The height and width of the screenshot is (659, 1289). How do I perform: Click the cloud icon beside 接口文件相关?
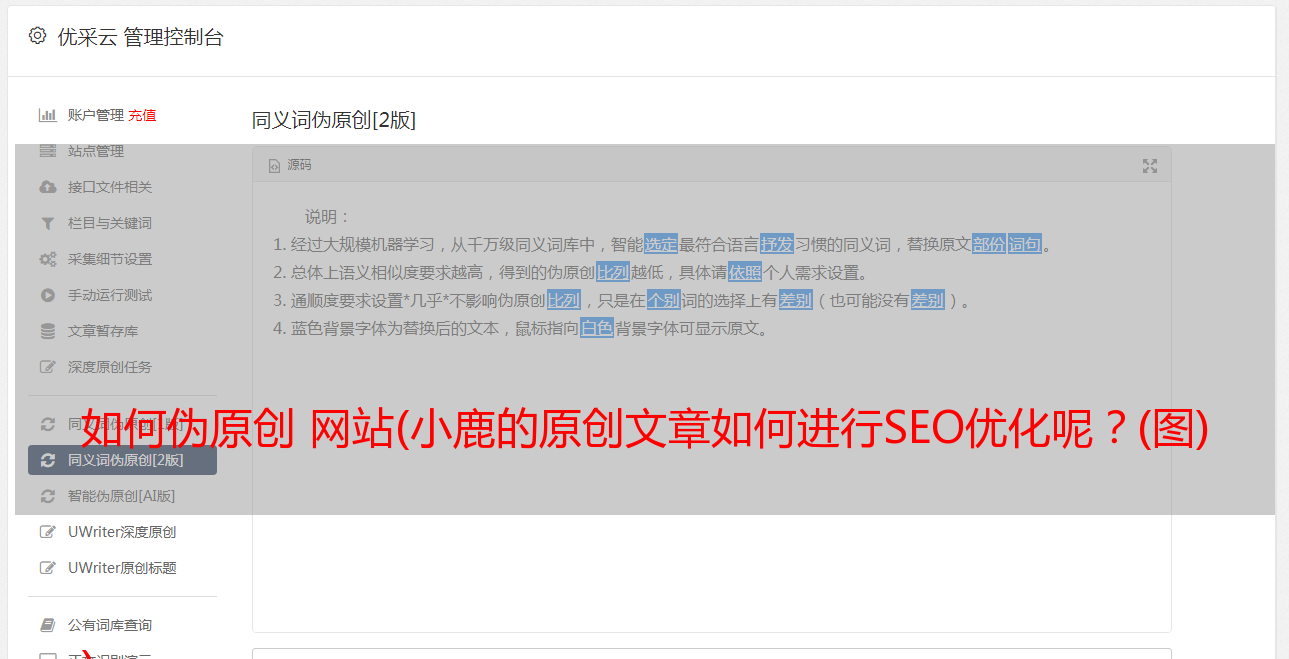pos(47,187)
